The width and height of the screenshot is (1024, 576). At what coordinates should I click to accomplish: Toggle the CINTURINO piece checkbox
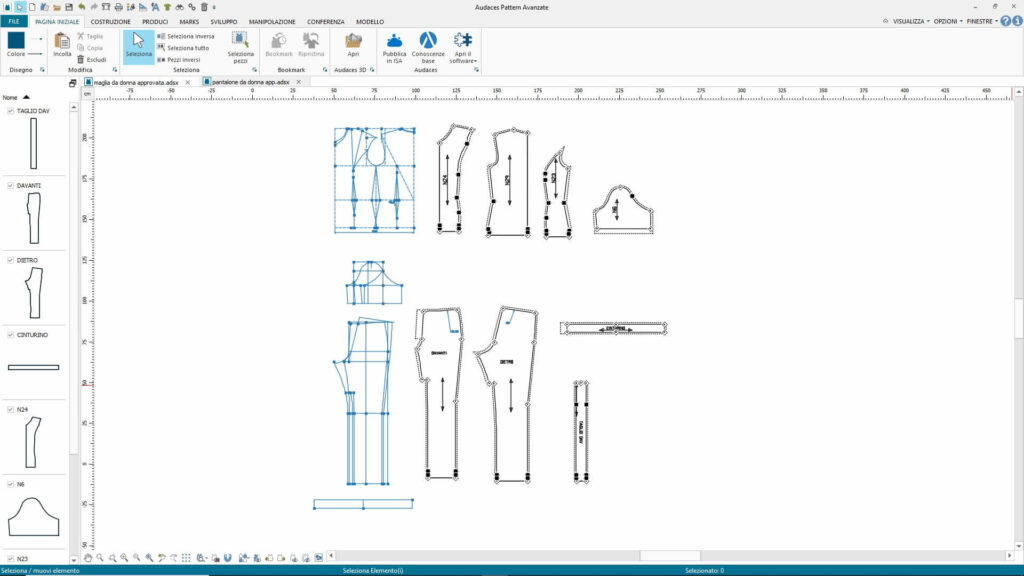point(10,335)
